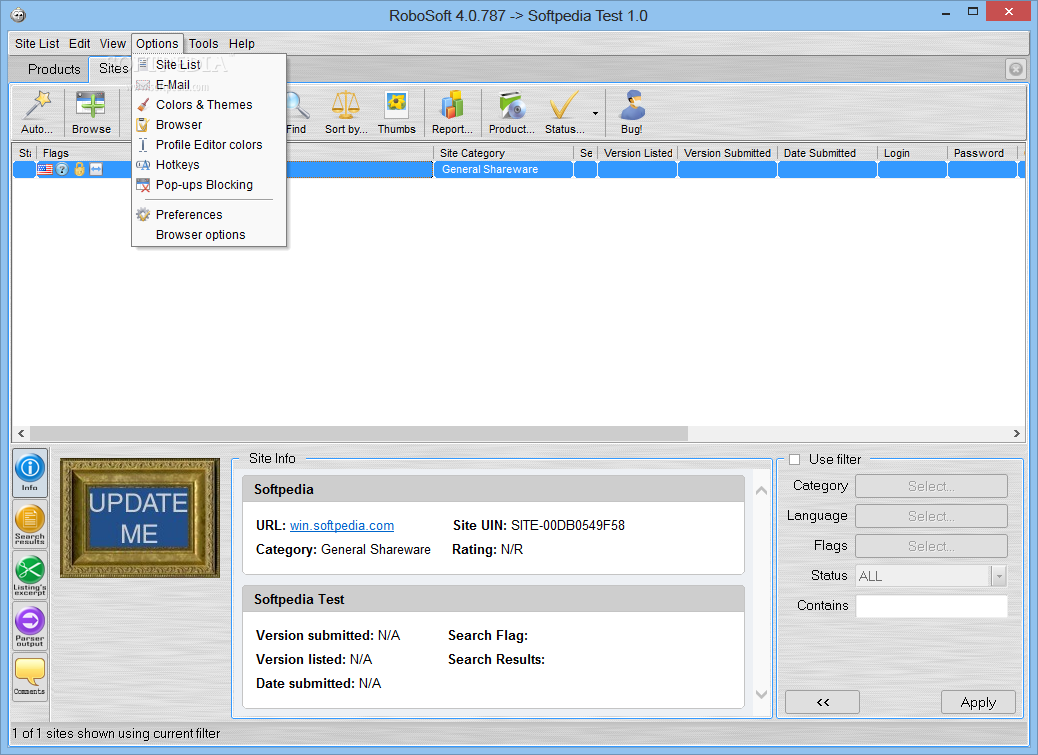Show the Parser output side panel
Image resolution: width=1038 pixels, height=755 pixels.
tap(30, 626)
